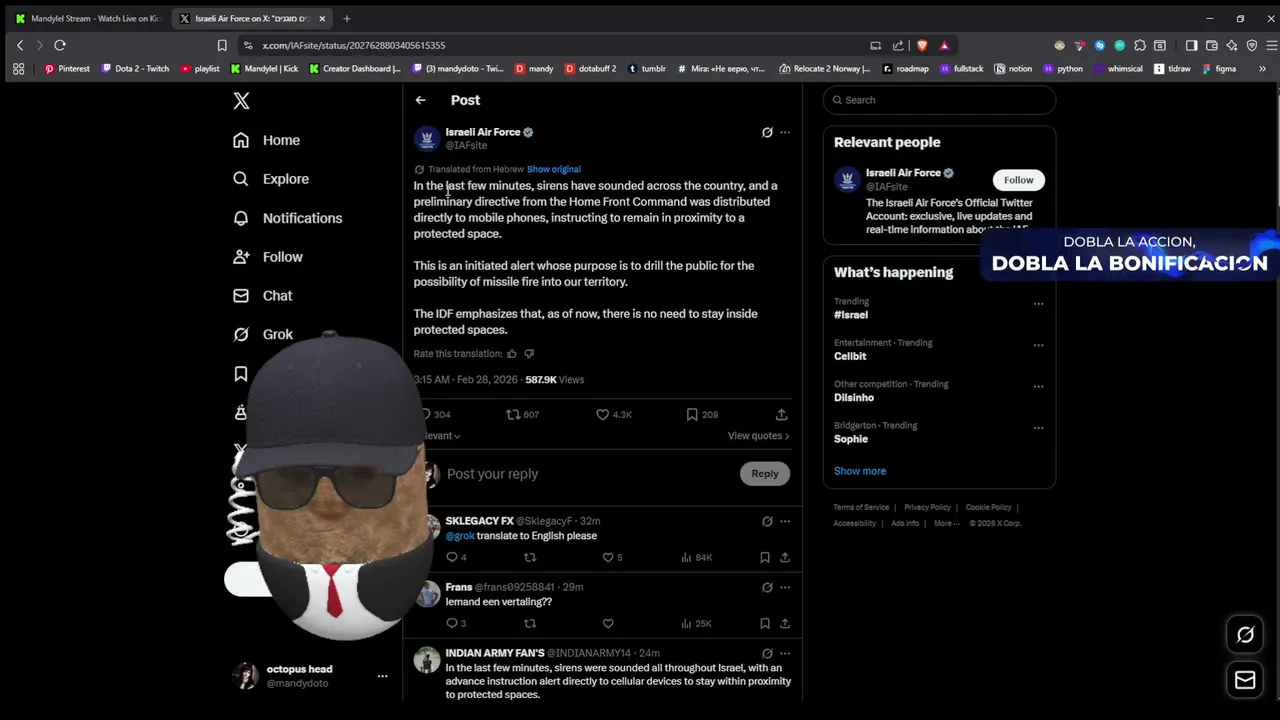Click the Grok icon on SKLEGACY FX's reply

point(767,521)
